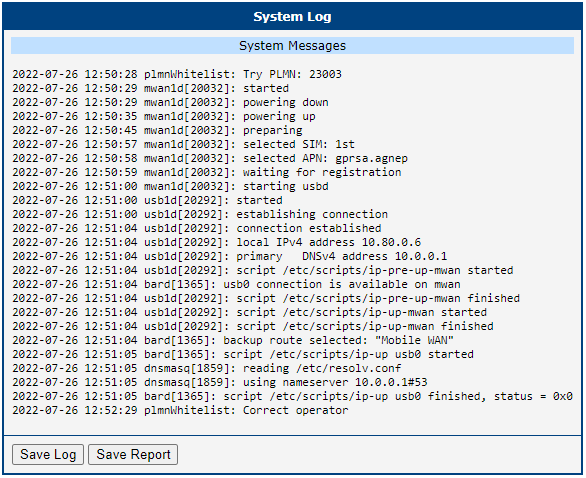
Task: Select the 'plmnWhitelist: Correct operator' line
Action: pyautogui.click(x=180, y=410)
